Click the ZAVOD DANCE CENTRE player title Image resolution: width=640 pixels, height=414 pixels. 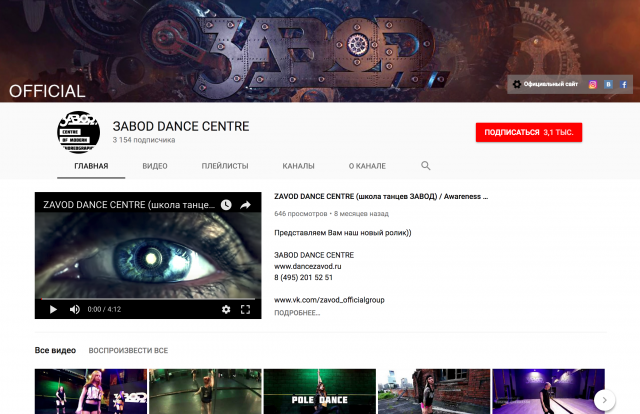[x=129, y=205]
